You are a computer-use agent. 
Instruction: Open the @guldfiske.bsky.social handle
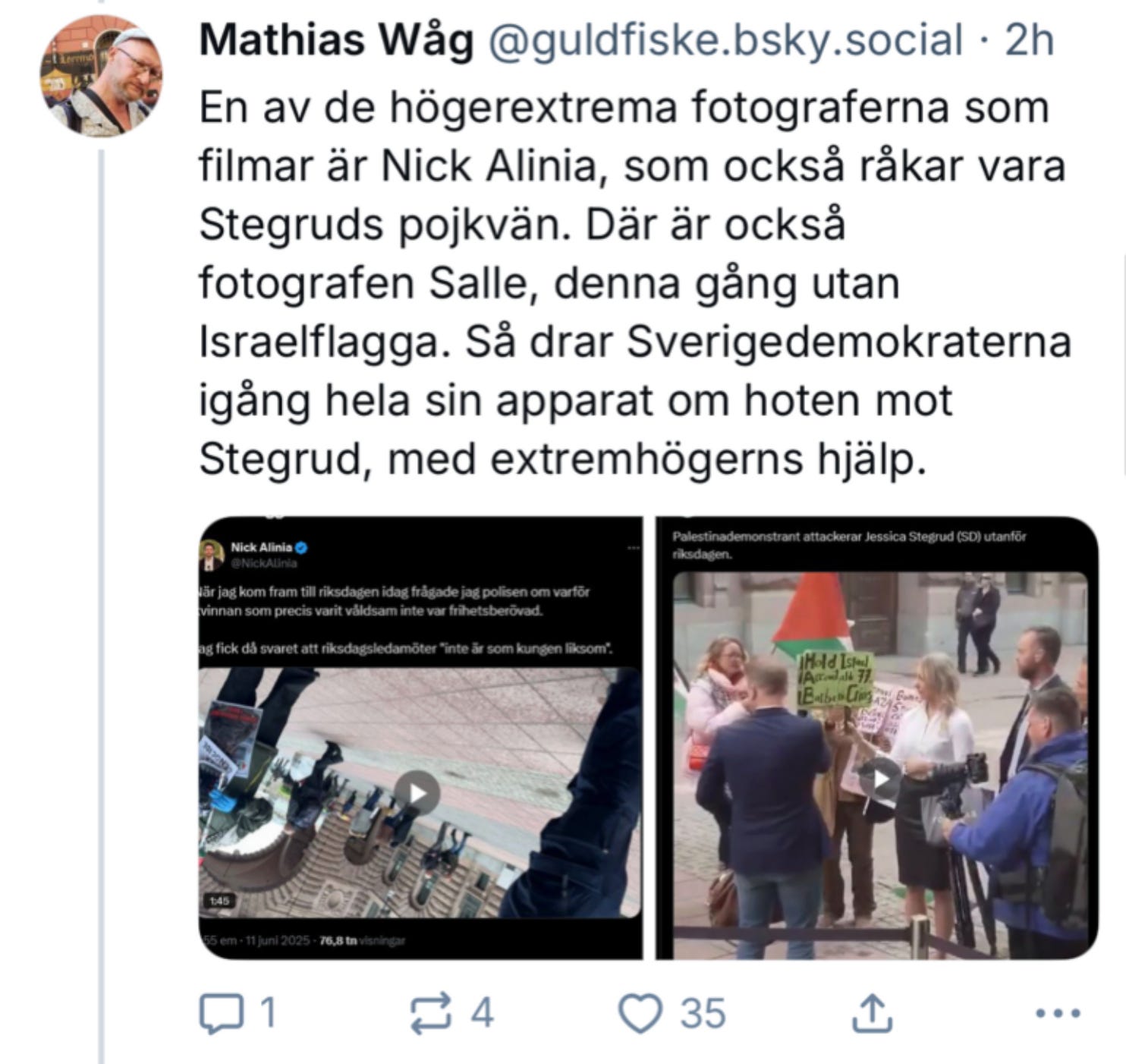(x=725, y=39)
